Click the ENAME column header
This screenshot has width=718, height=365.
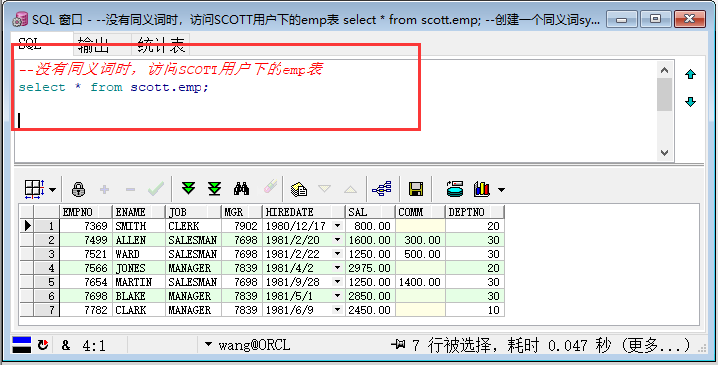[x=139, y=212]
